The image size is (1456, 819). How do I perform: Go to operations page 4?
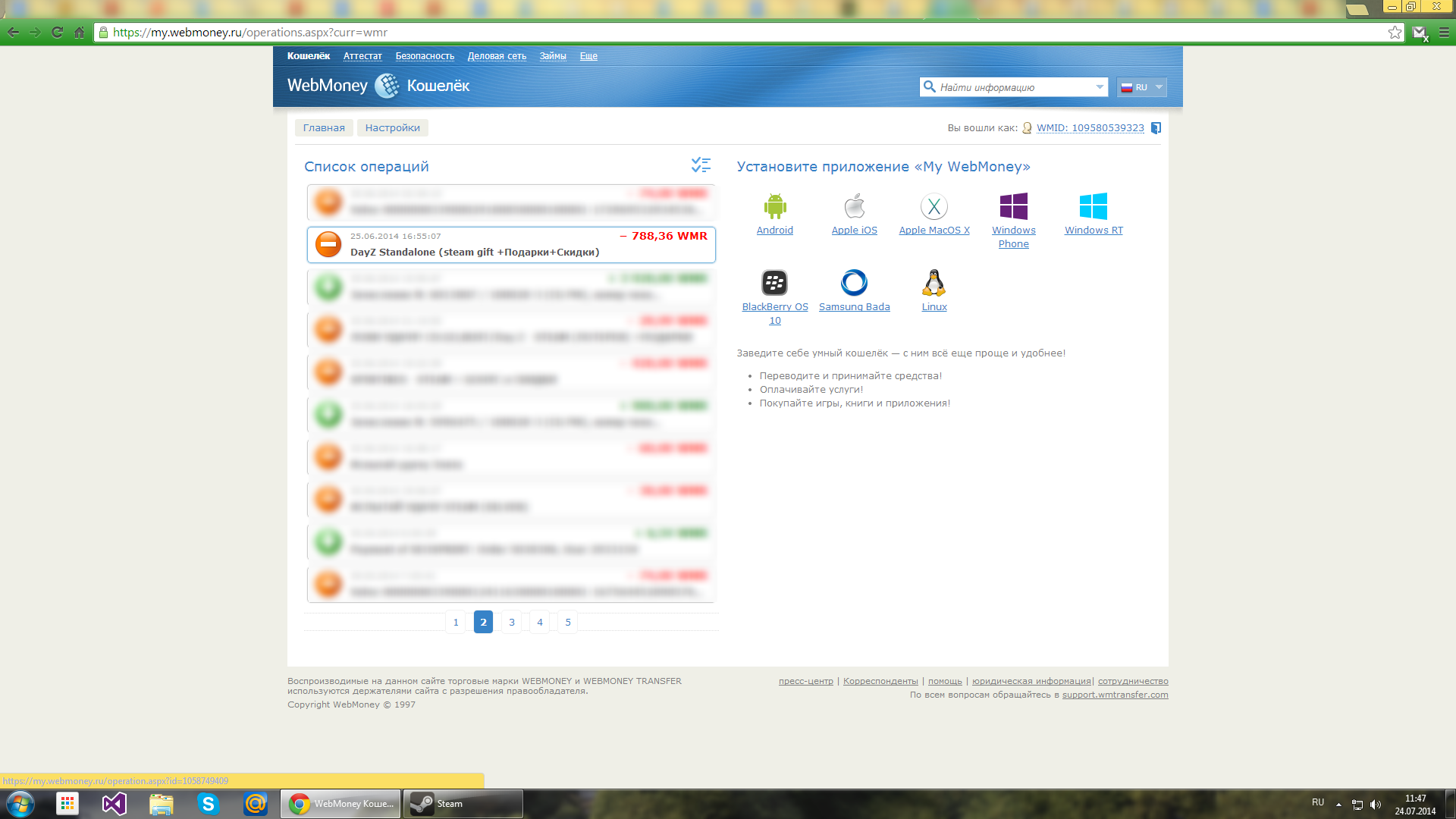pos(540,623)
